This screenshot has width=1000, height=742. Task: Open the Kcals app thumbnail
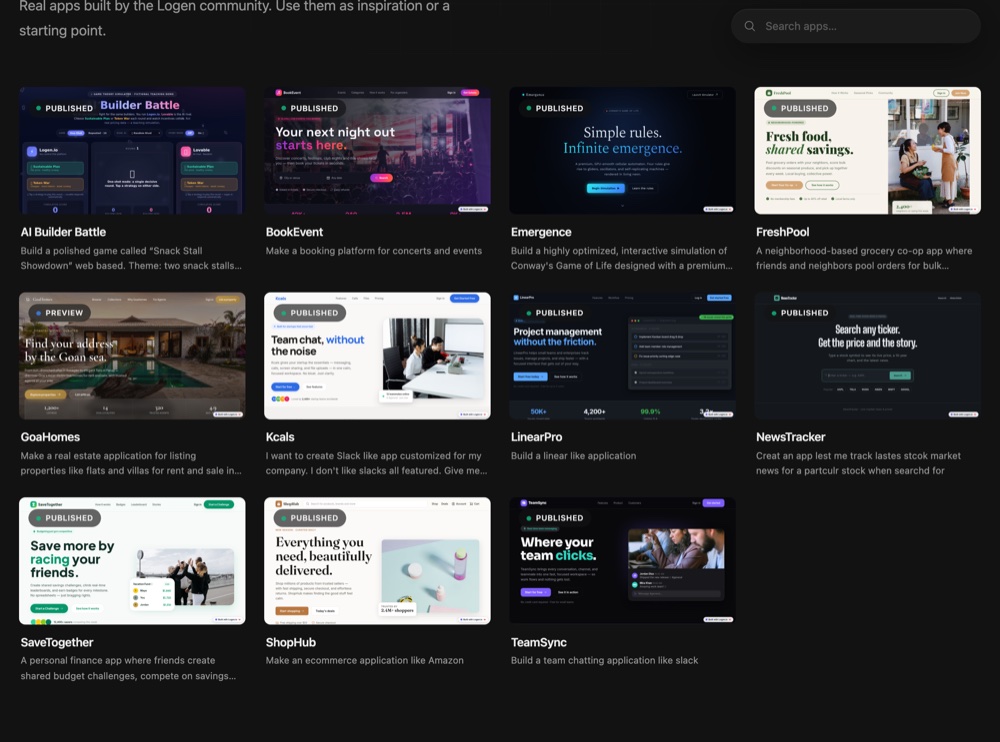pyautogui.click(x=378, y=356)
